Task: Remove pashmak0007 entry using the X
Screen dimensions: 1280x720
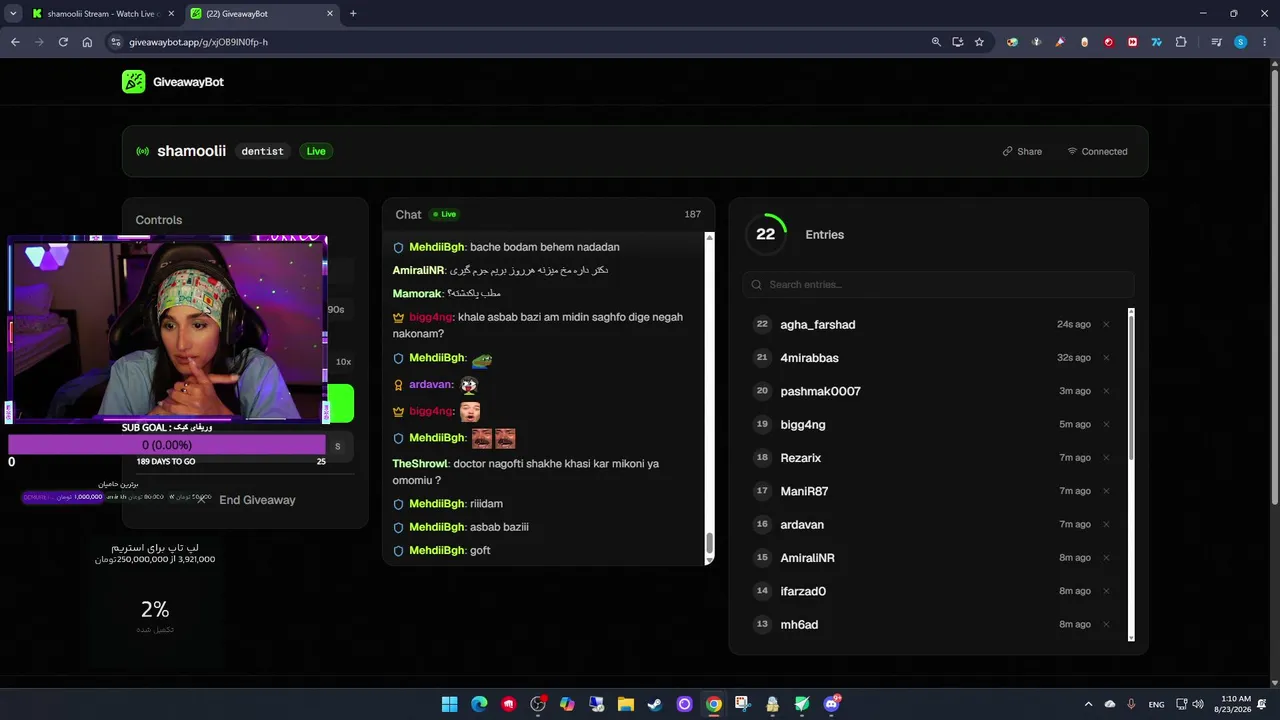Action: click(x=1106, y=391)
